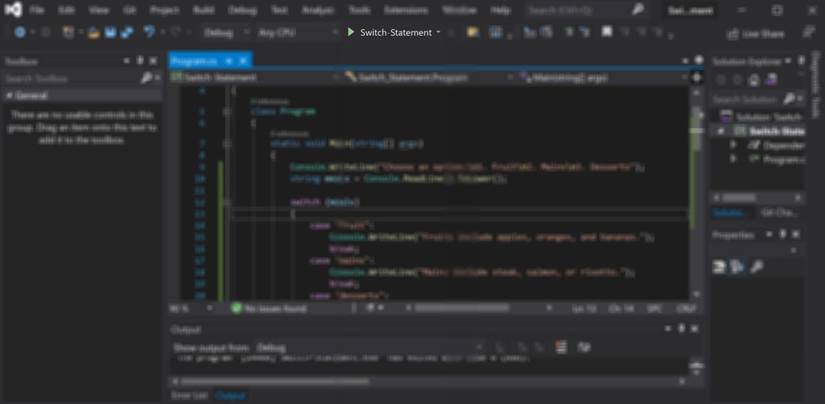Open the Git menu
This screenshot has width=825, height=404.
click(129, 11)
